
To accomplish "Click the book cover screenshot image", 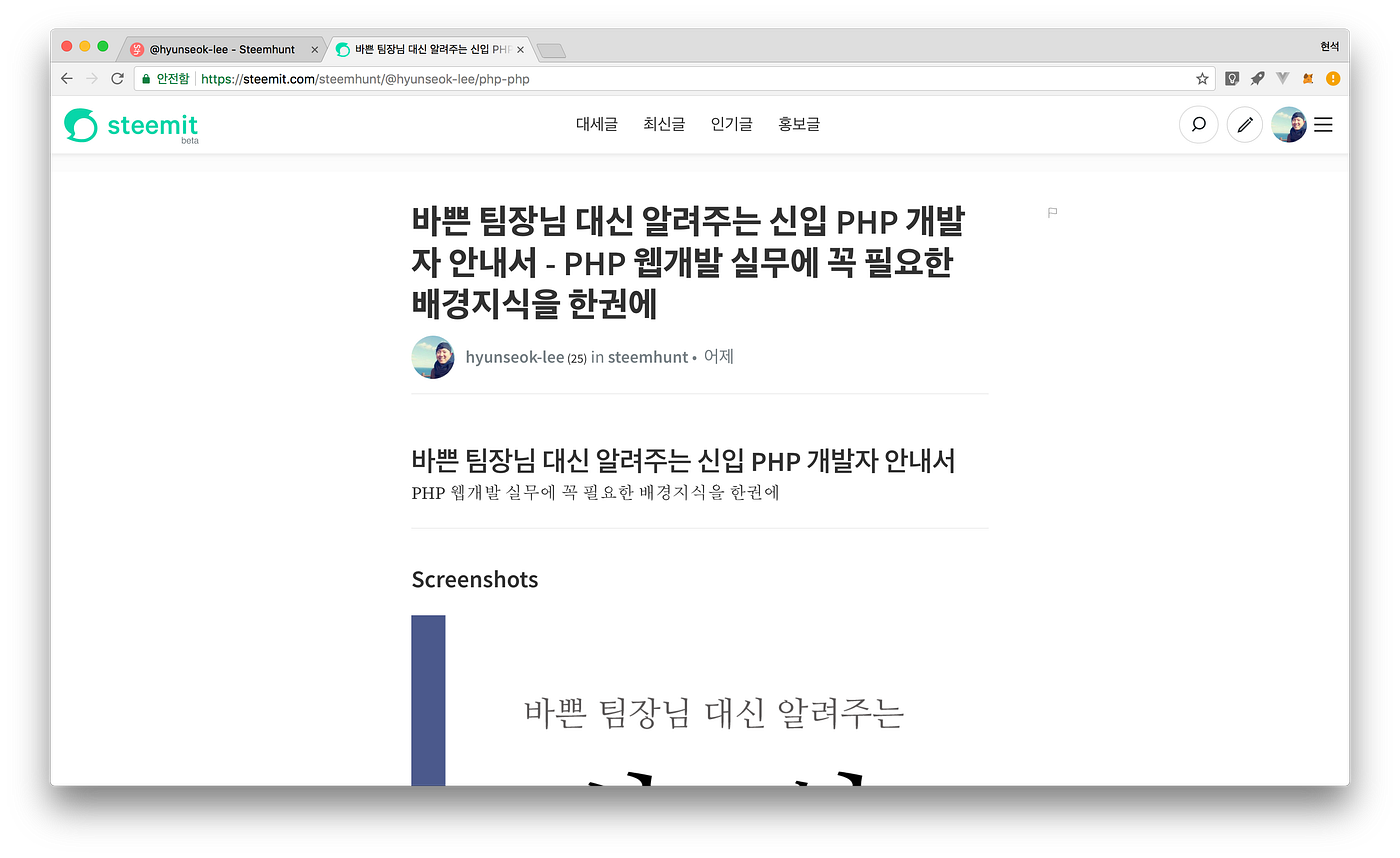I will 700,700.
